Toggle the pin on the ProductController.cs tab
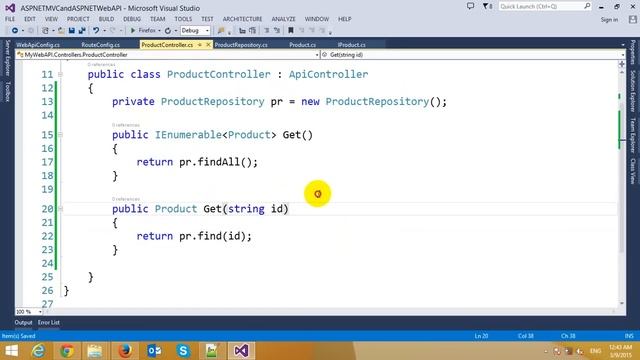The image size is (640, 360). [x=200, y=45]
